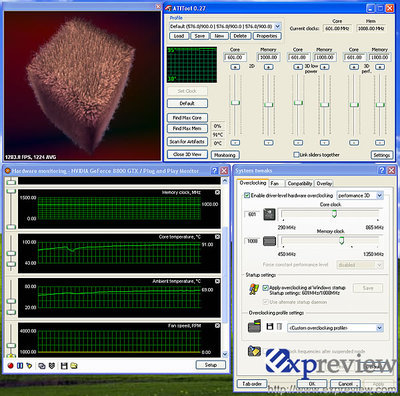Screen dimensions: 400x396
Task: Increase 2D Core clock with plus button
Action: [235, 67]
